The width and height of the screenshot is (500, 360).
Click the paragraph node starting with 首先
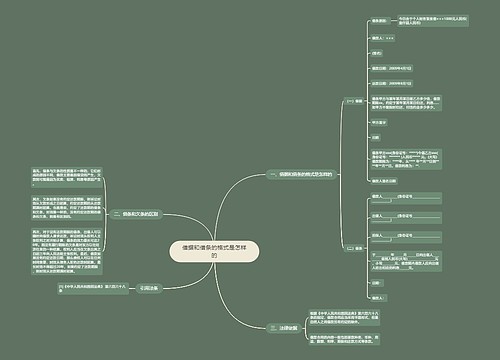[x=67, y=177]
